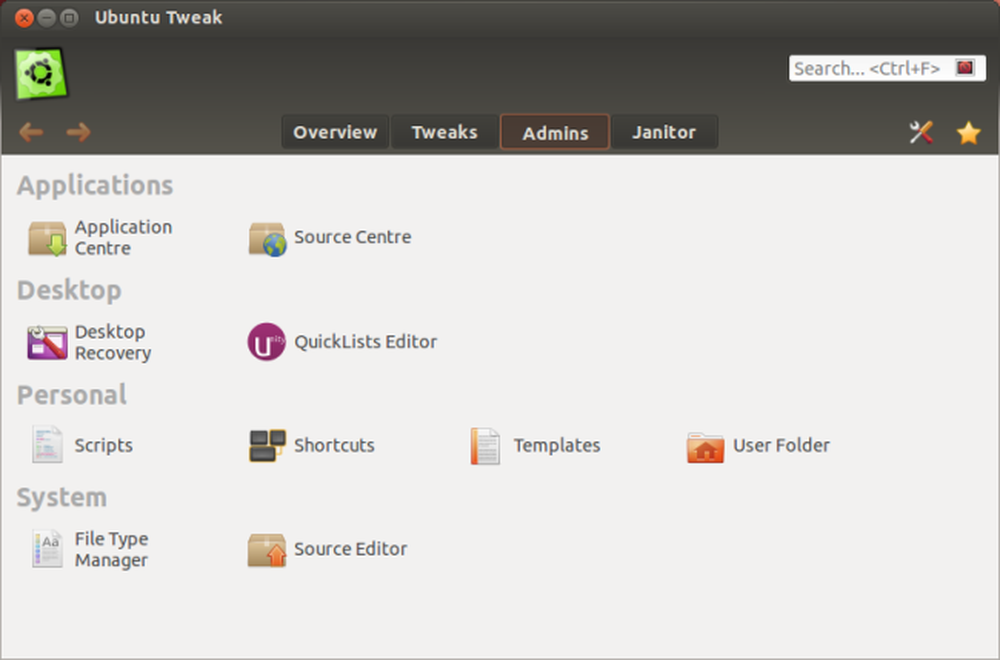The width and height of the screenshot is (1000, 660).
Task: Open the QuickLists Editor Unity icon
Action: [267, 342]
